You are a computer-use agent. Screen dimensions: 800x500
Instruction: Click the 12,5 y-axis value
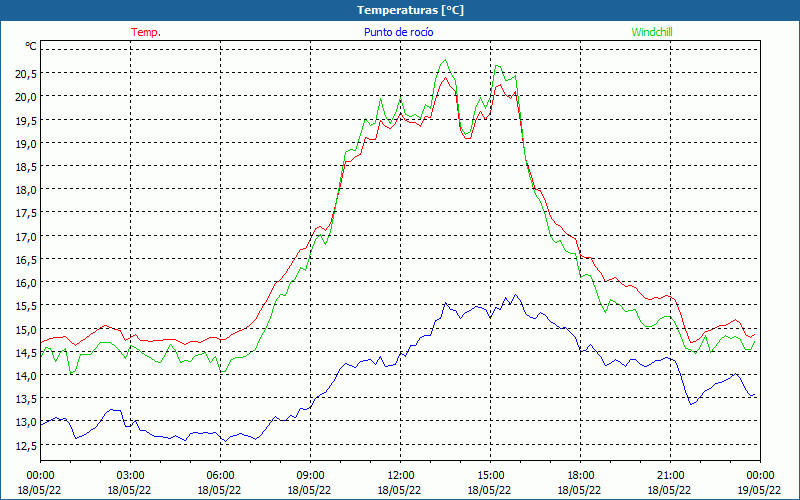pos(26,445)
